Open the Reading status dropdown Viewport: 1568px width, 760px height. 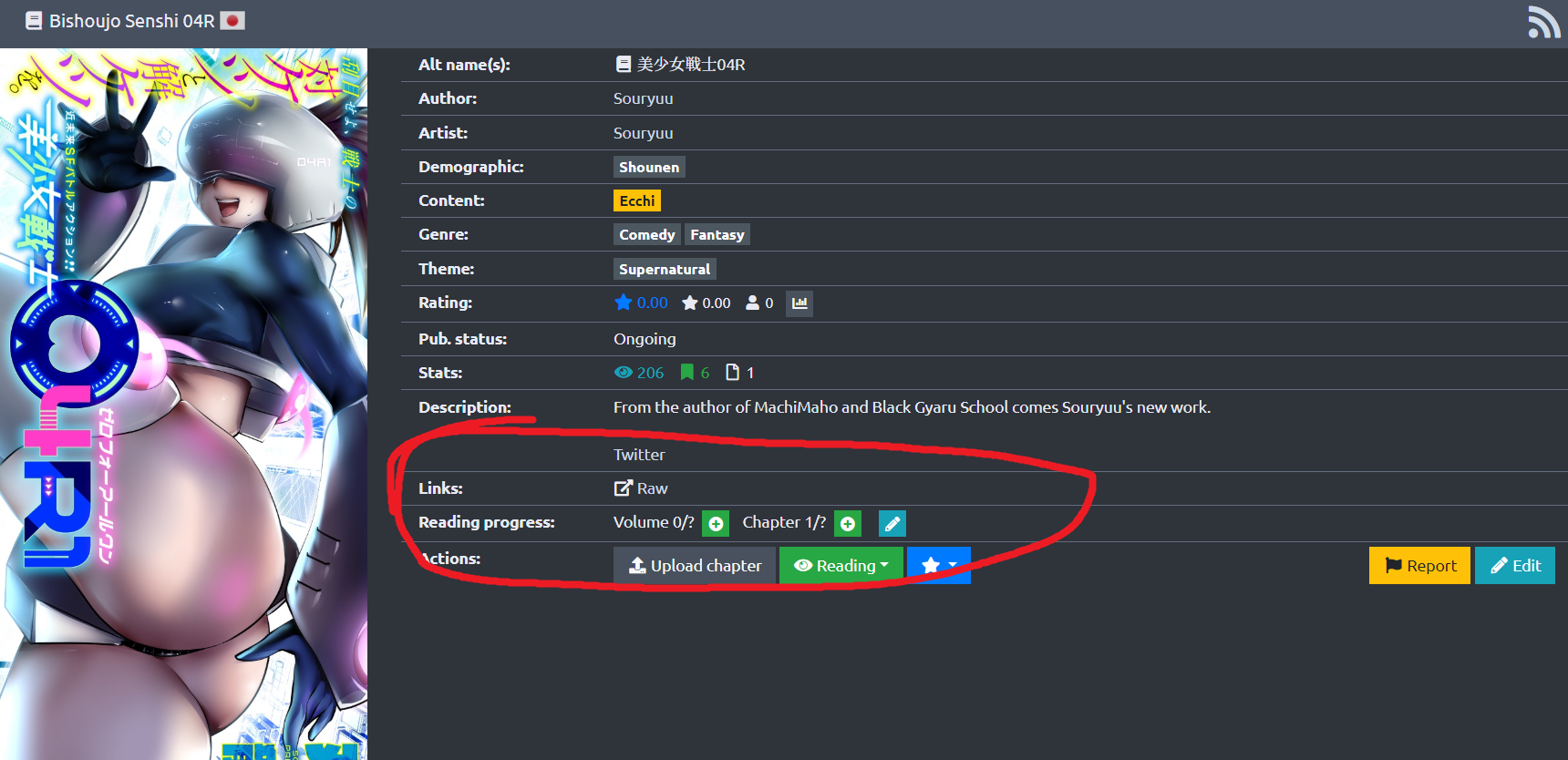pos(841,565)
